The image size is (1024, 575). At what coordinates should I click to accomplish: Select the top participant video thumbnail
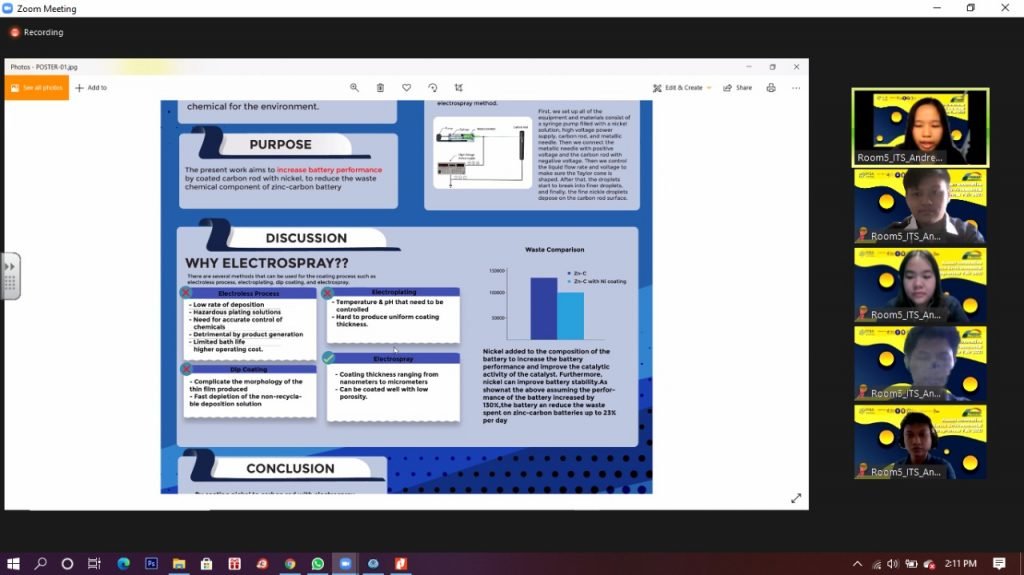tap(920, 127)
